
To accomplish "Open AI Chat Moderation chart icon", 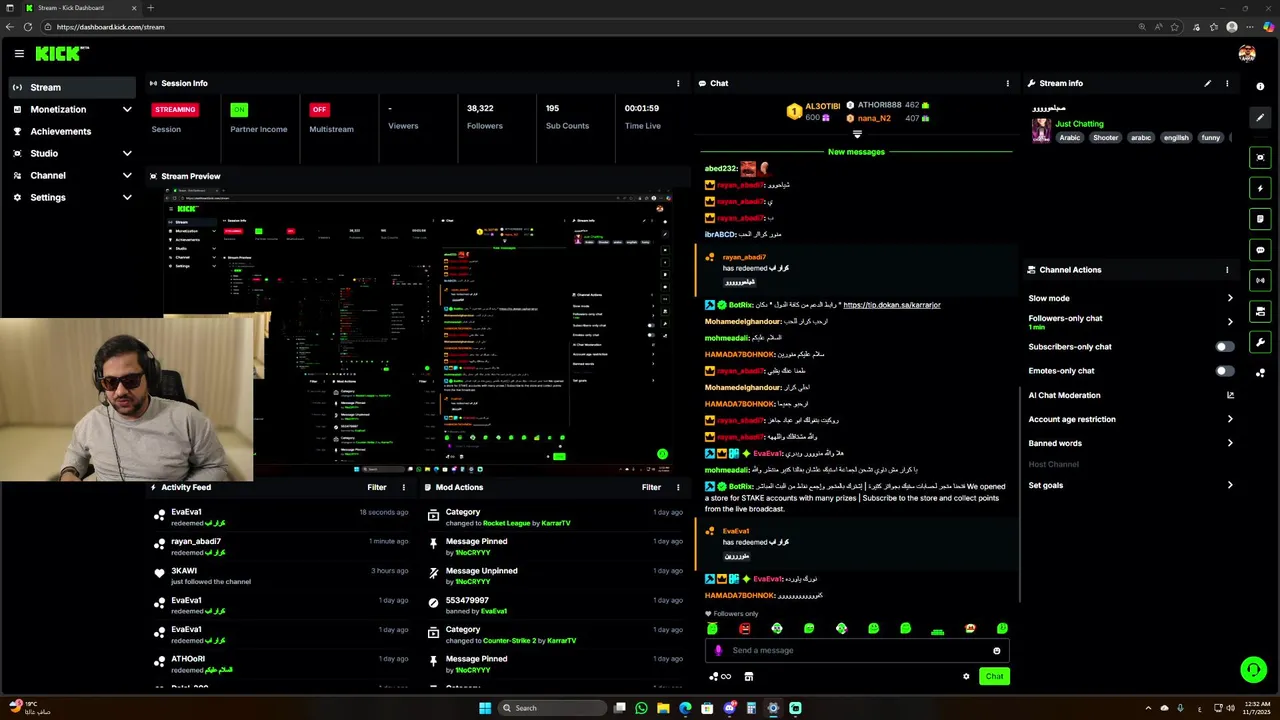I will (x=1230, y=395).
